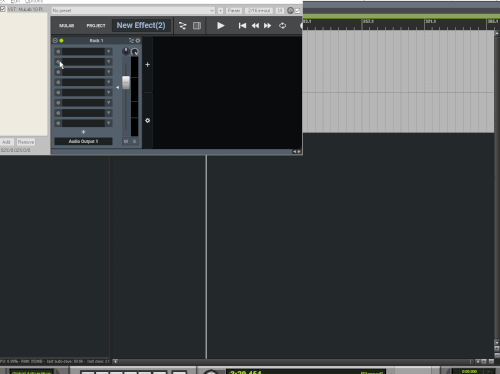
Task: Click the wet/dry mix knob in FX header
Action: coord(290,11)
